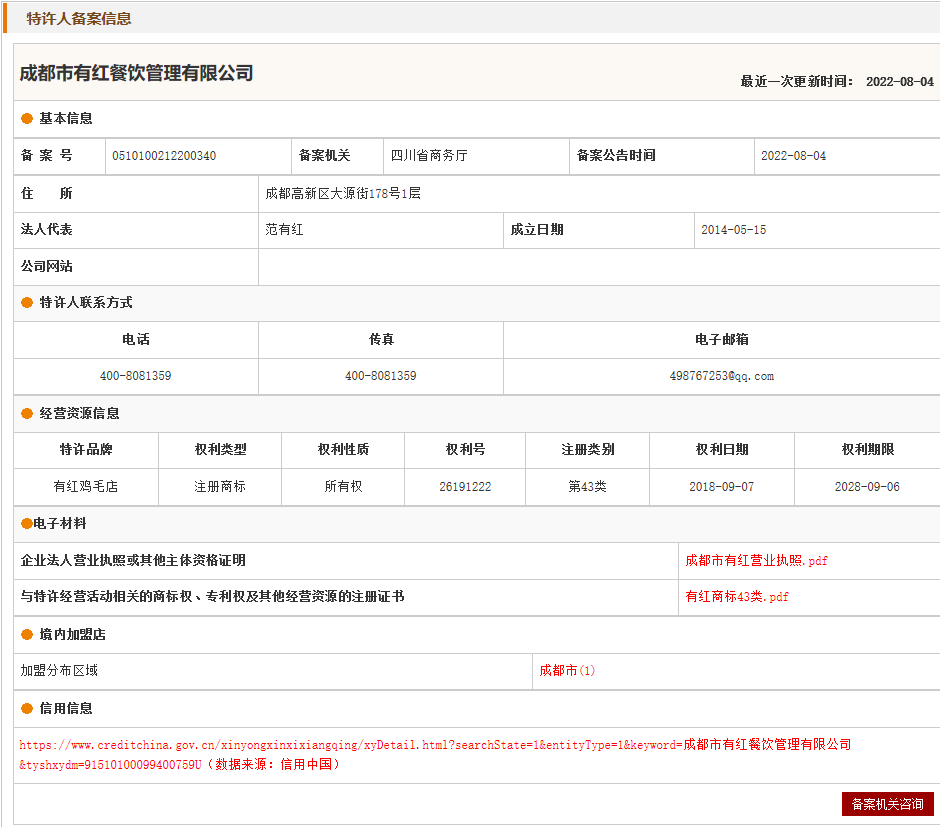The width and height of the screenshot is (940, 827).
Task: Select the filing number 0510100212200340
Action: (164, 156)
